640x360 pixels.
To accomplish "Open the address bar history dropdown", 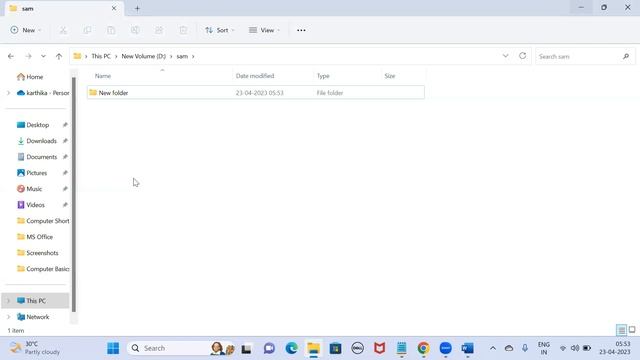I will (x=505, y=56).
